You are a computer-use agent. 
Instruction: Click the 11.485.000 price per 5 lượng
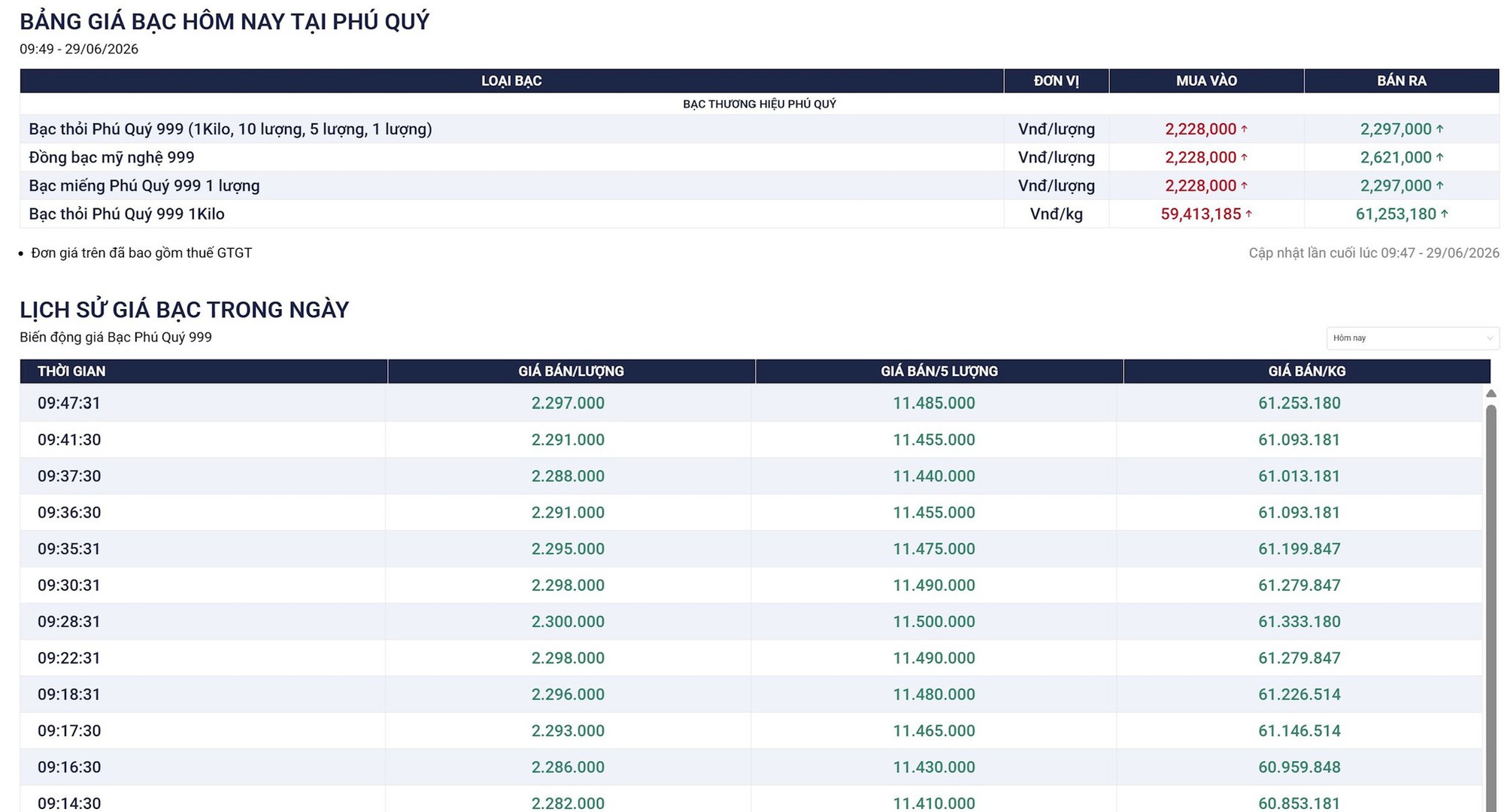coord(934,403)
